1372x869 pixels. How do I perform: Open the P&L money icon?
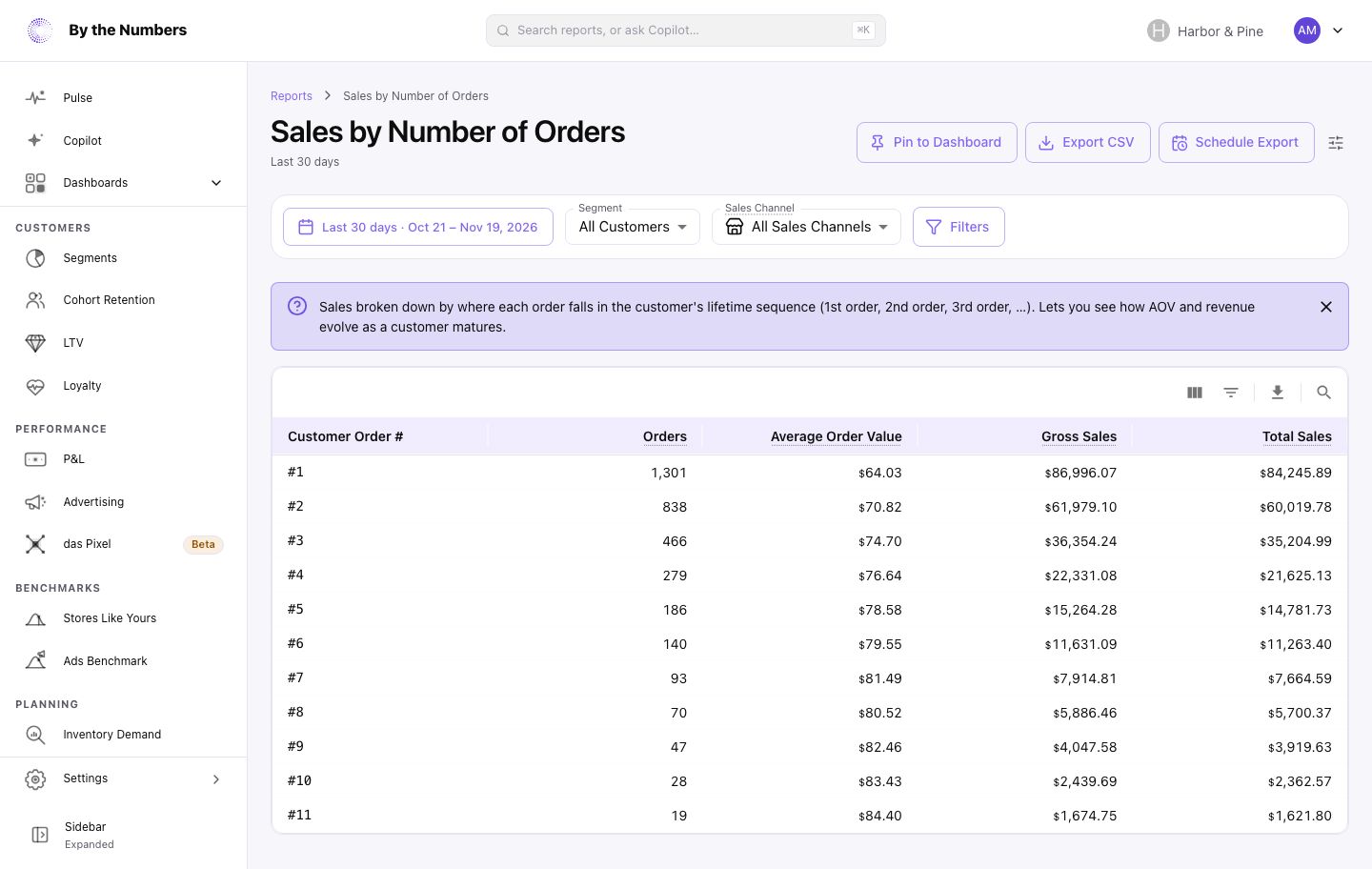pyautogui.click(x=35, y=459)
